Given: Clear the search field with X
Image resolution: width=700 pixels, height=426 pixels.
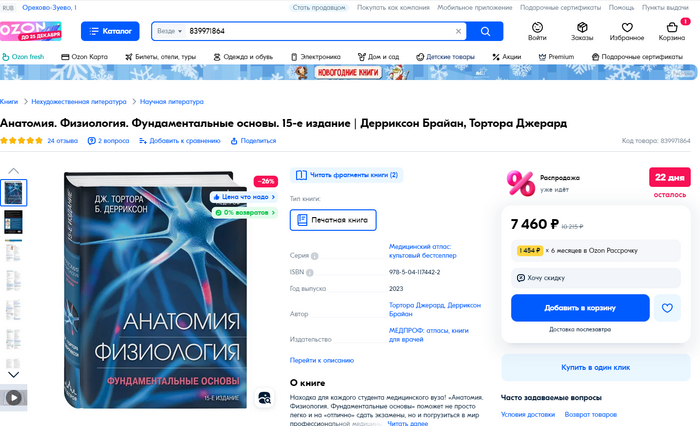Looking at the screenshot, I should [x=458, y=31].
